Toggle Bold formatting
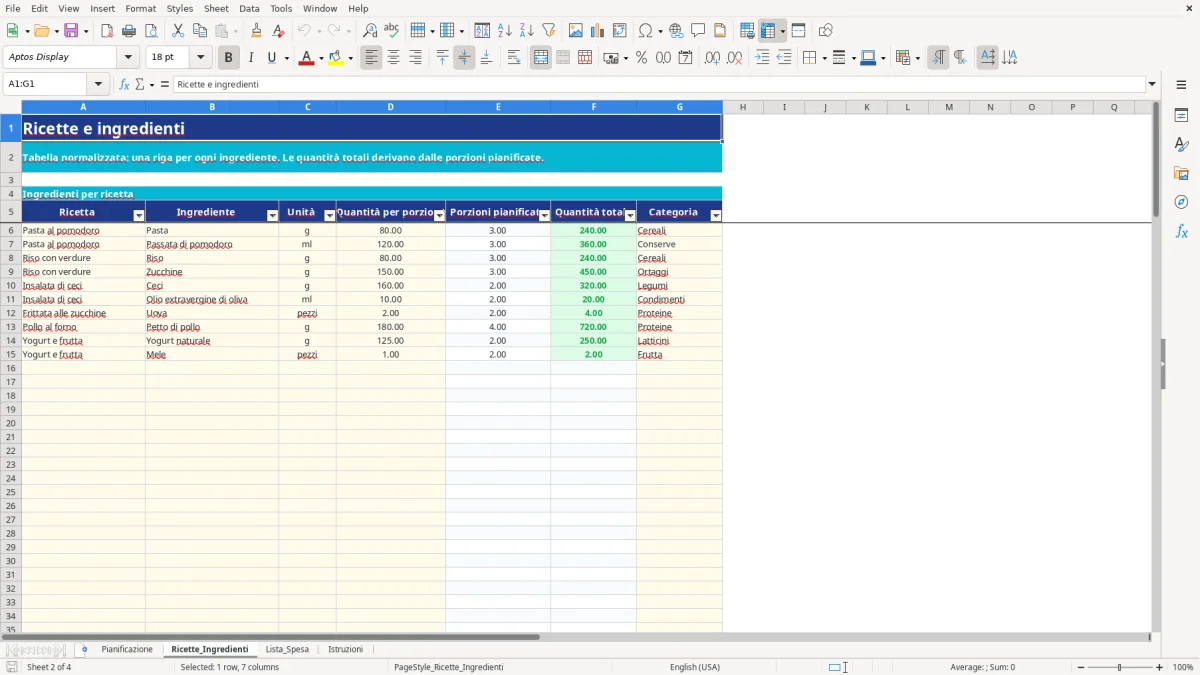Screen dimensions: 1200x675 [228, 58]
